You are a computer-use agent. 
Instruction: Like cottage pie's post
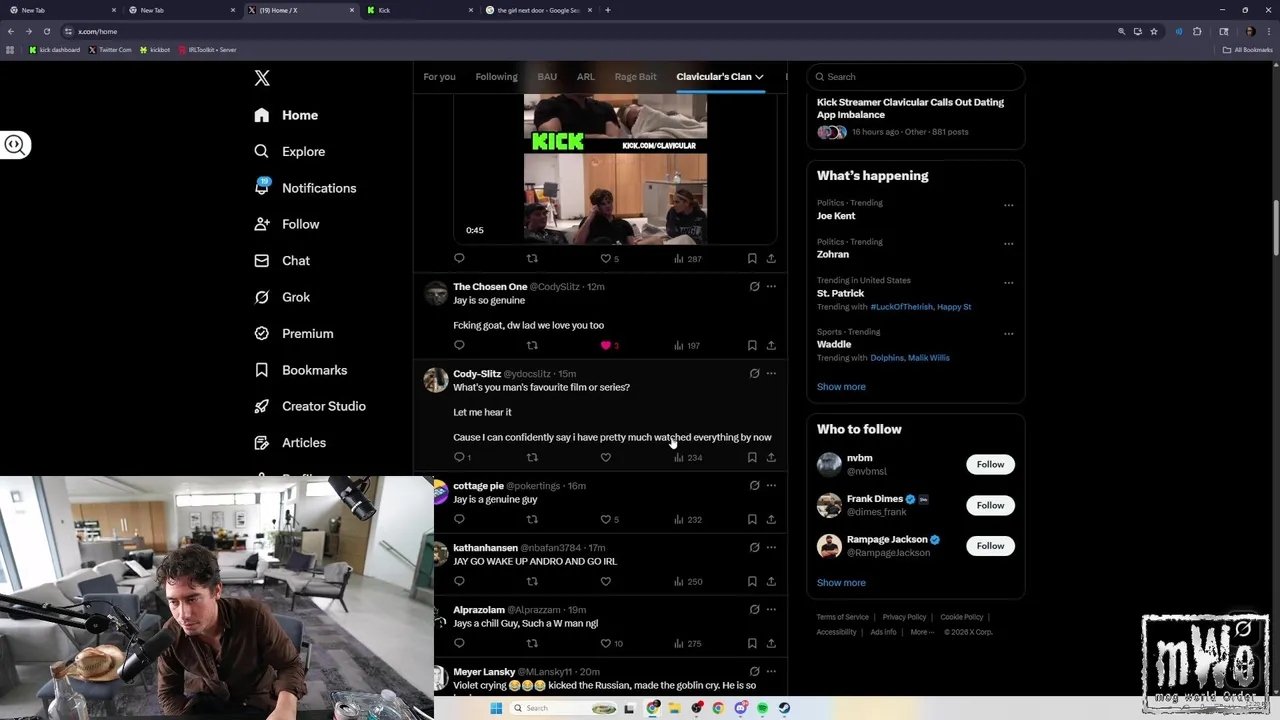(605, 519)
